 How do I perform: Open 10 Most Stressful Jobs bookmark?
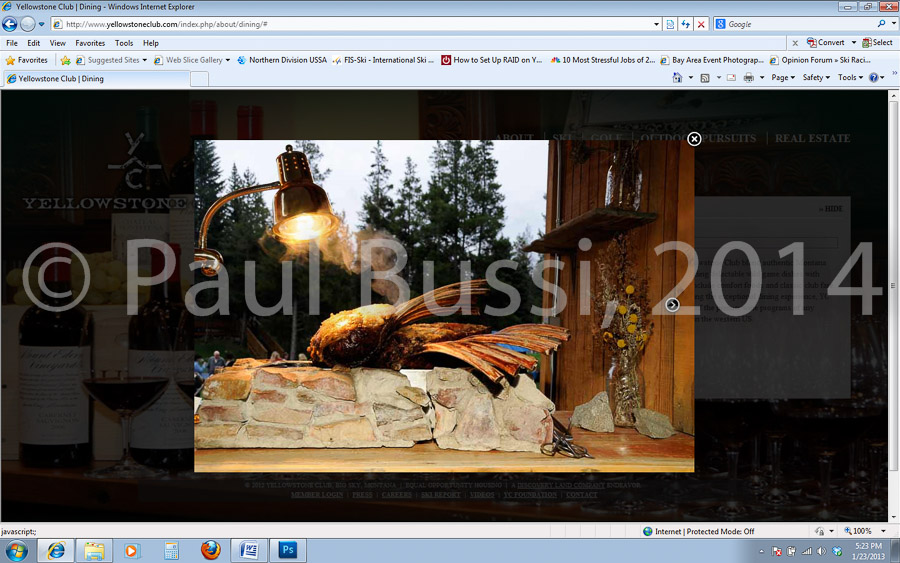click(602, 60)
